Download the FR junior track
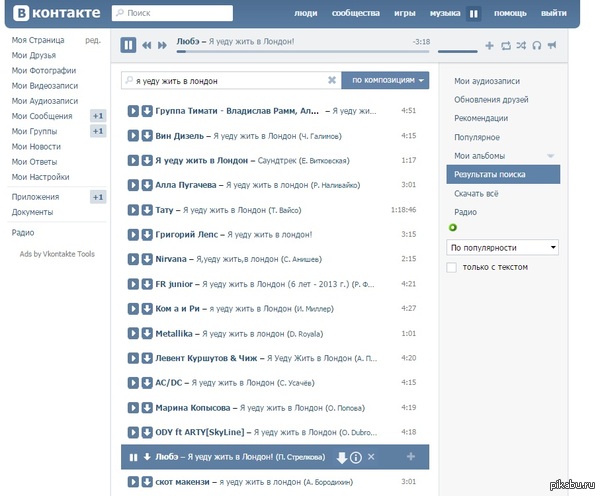 147,284
